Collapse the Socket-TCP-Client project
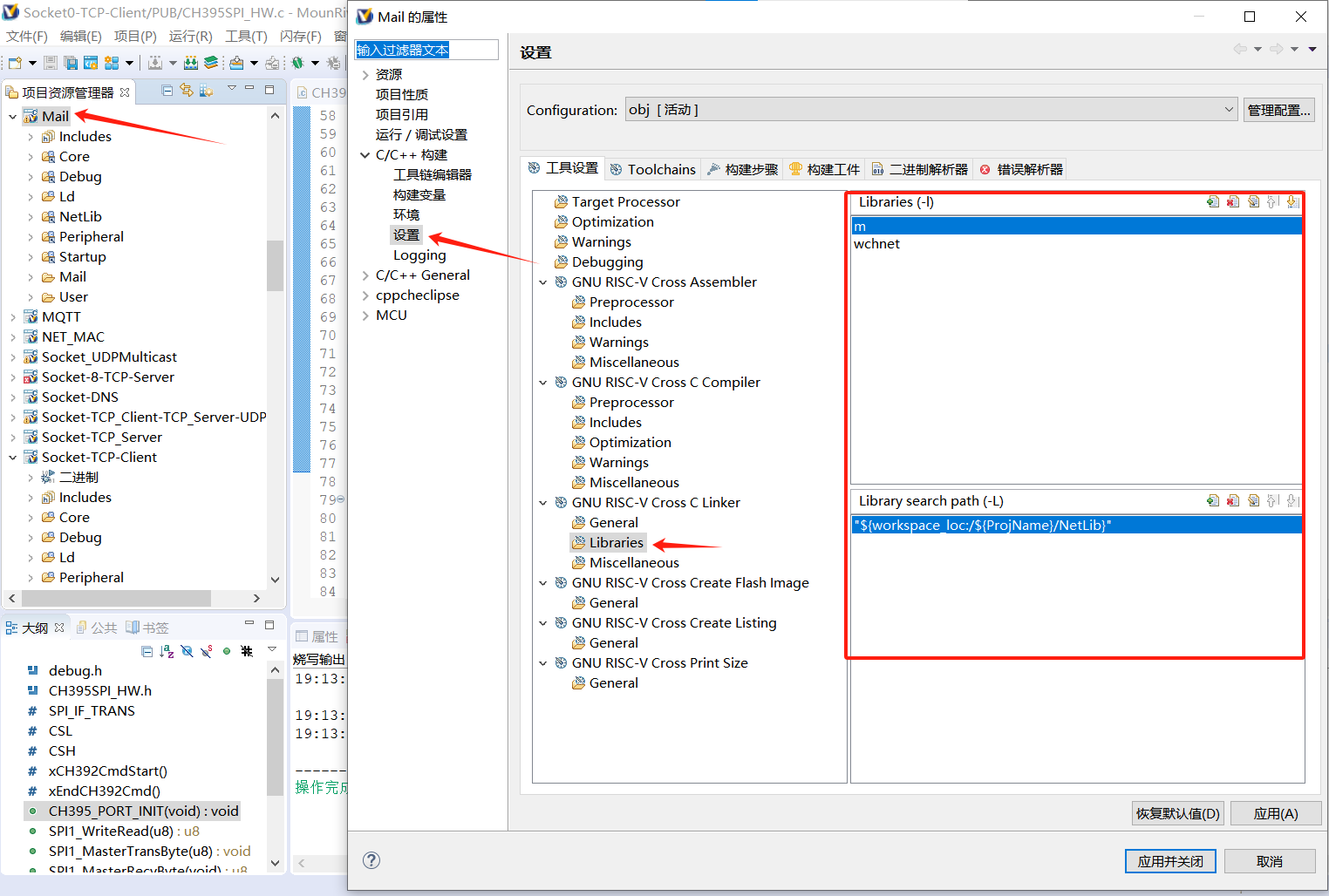This screenshot has width=1329, height=896. tap(12, 458)
